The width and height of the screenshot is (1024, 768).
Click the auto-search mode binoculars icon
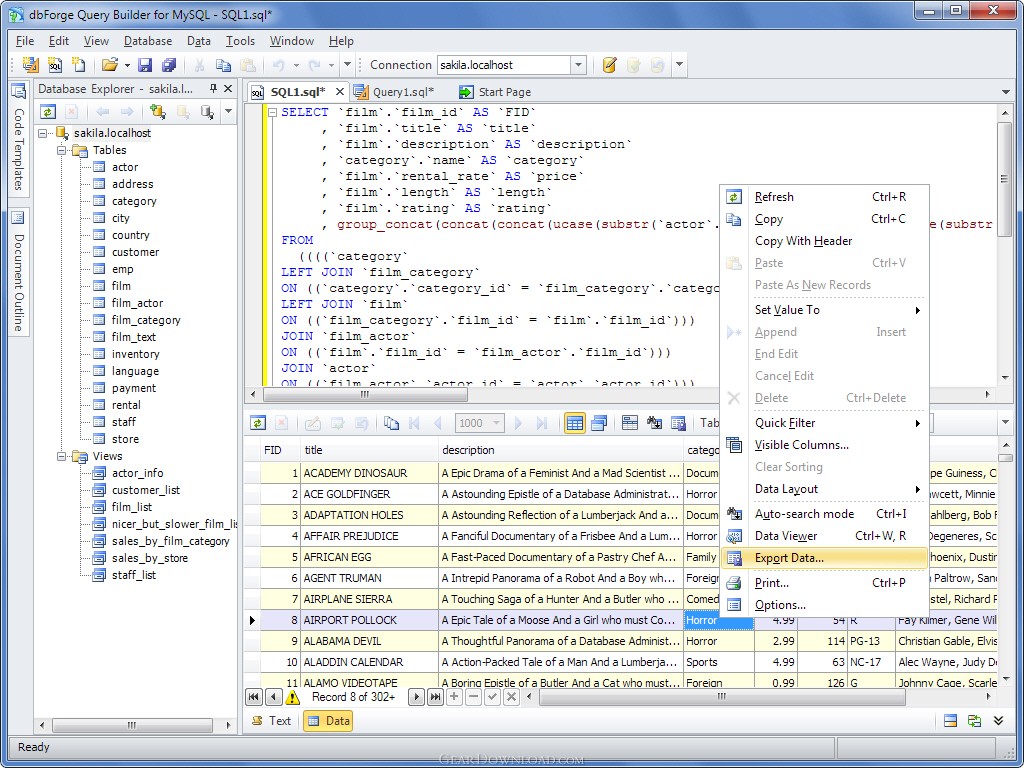(x=654, y=423)
